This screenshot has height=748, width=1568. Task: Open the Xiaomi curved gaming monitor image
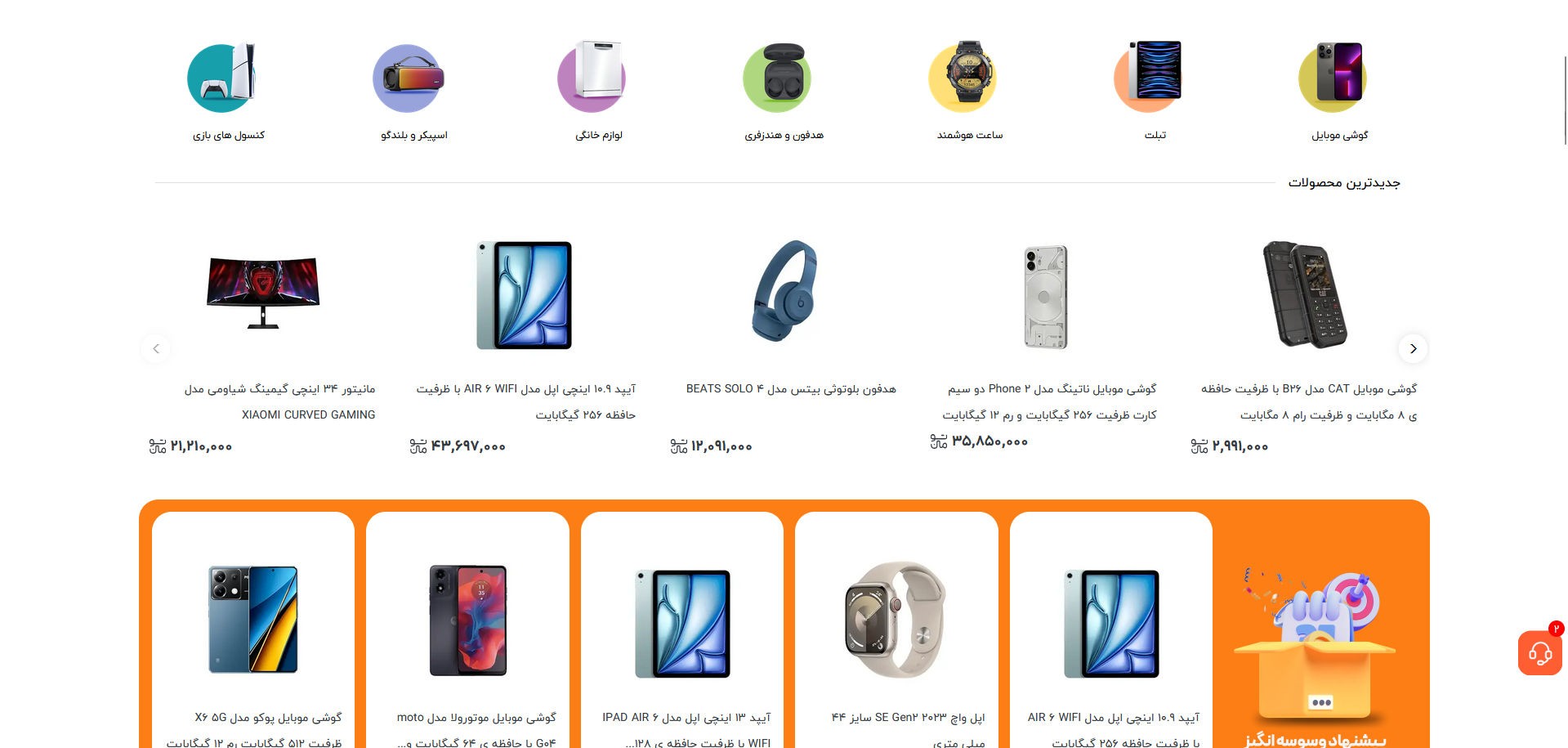[x=263, y=293]
